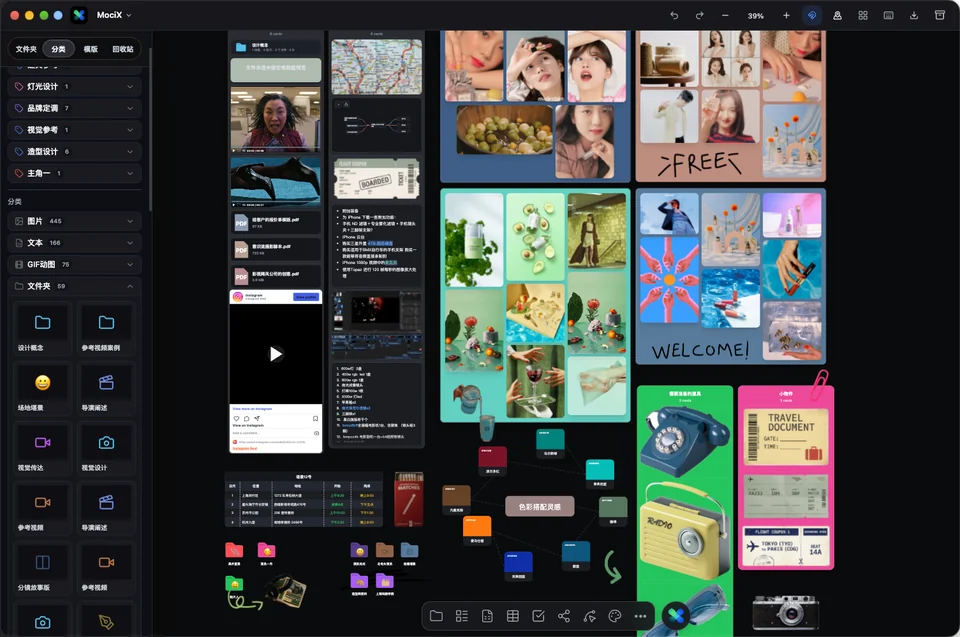Insert a table from the bottom toolbar
The height and width of the screenshot is (637, 960).
pyautogui.click(x=513, y=616)
